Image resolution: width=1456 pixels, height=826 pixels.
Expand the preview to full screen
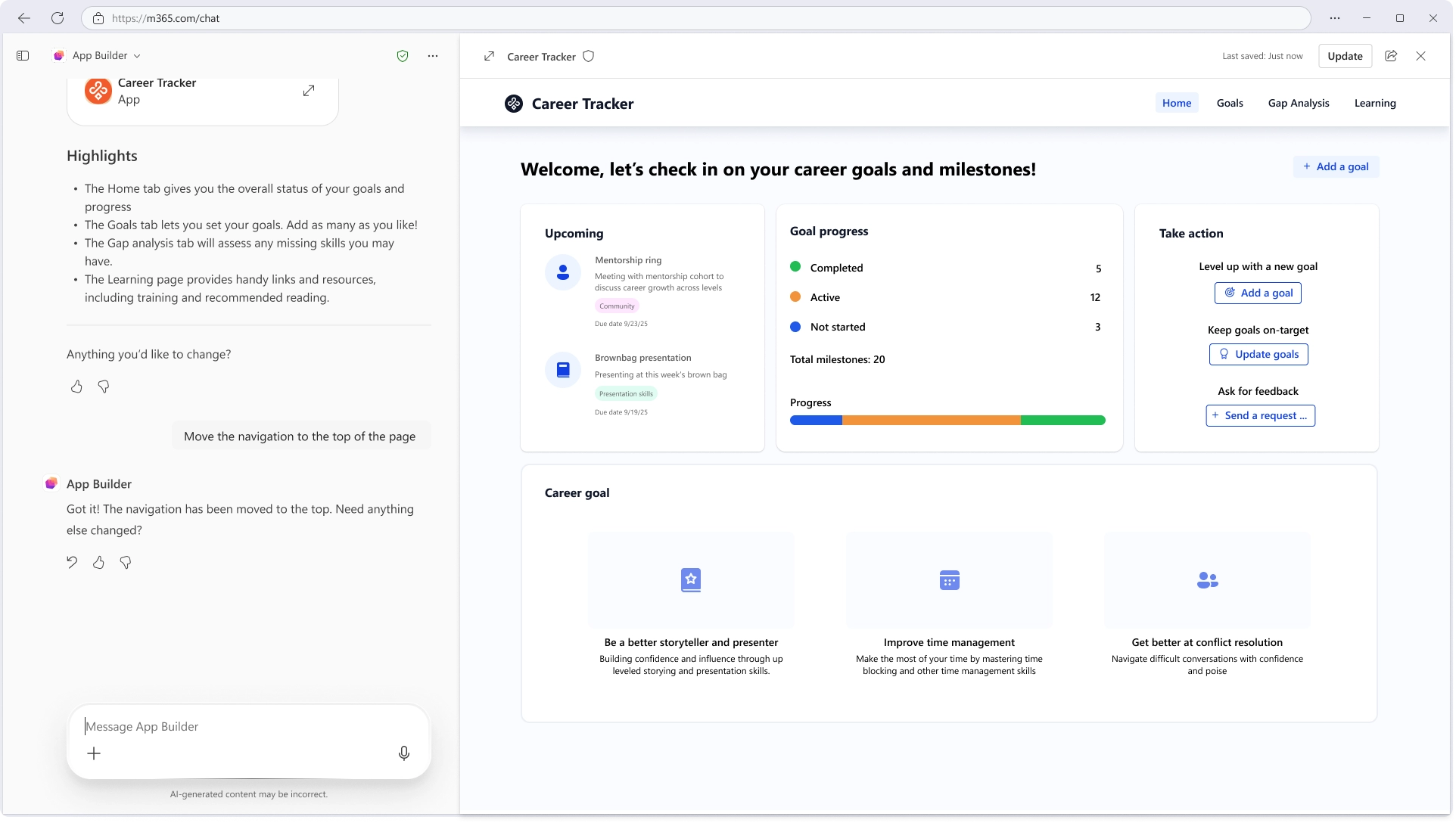coord(489,56)
